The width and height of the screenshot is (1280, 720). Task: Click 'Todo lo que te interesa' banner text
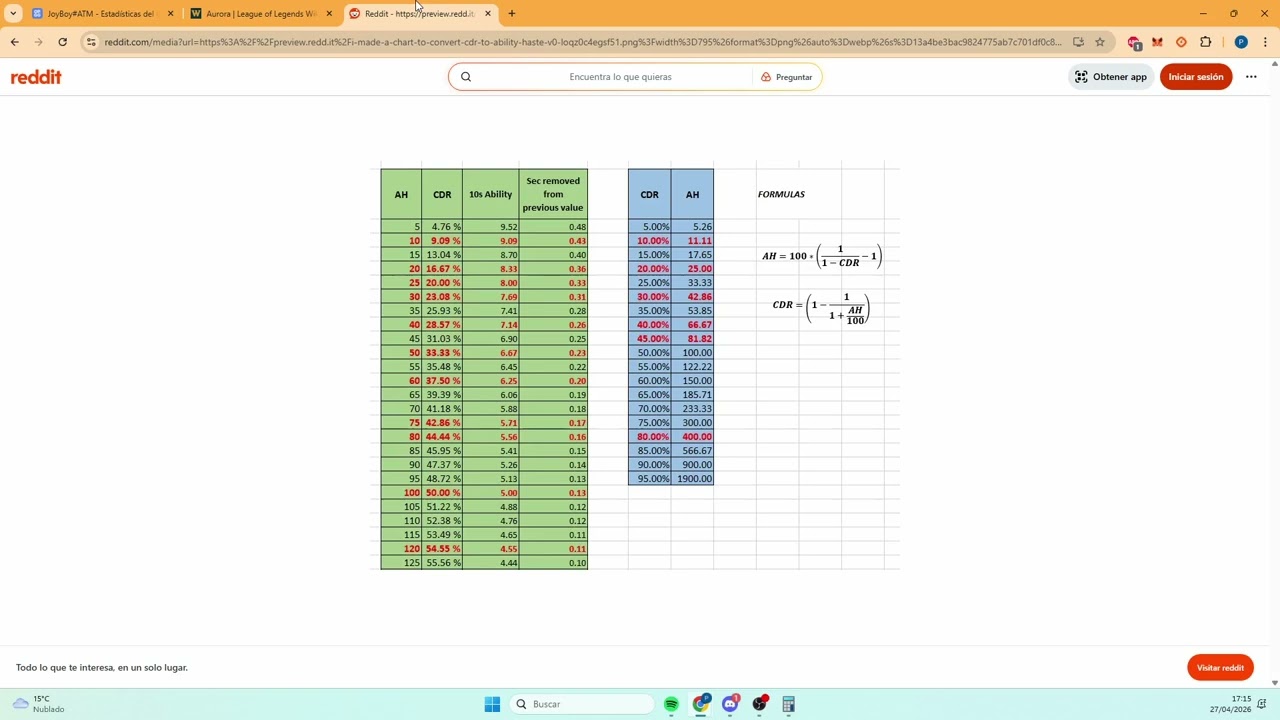coord(102,667)
